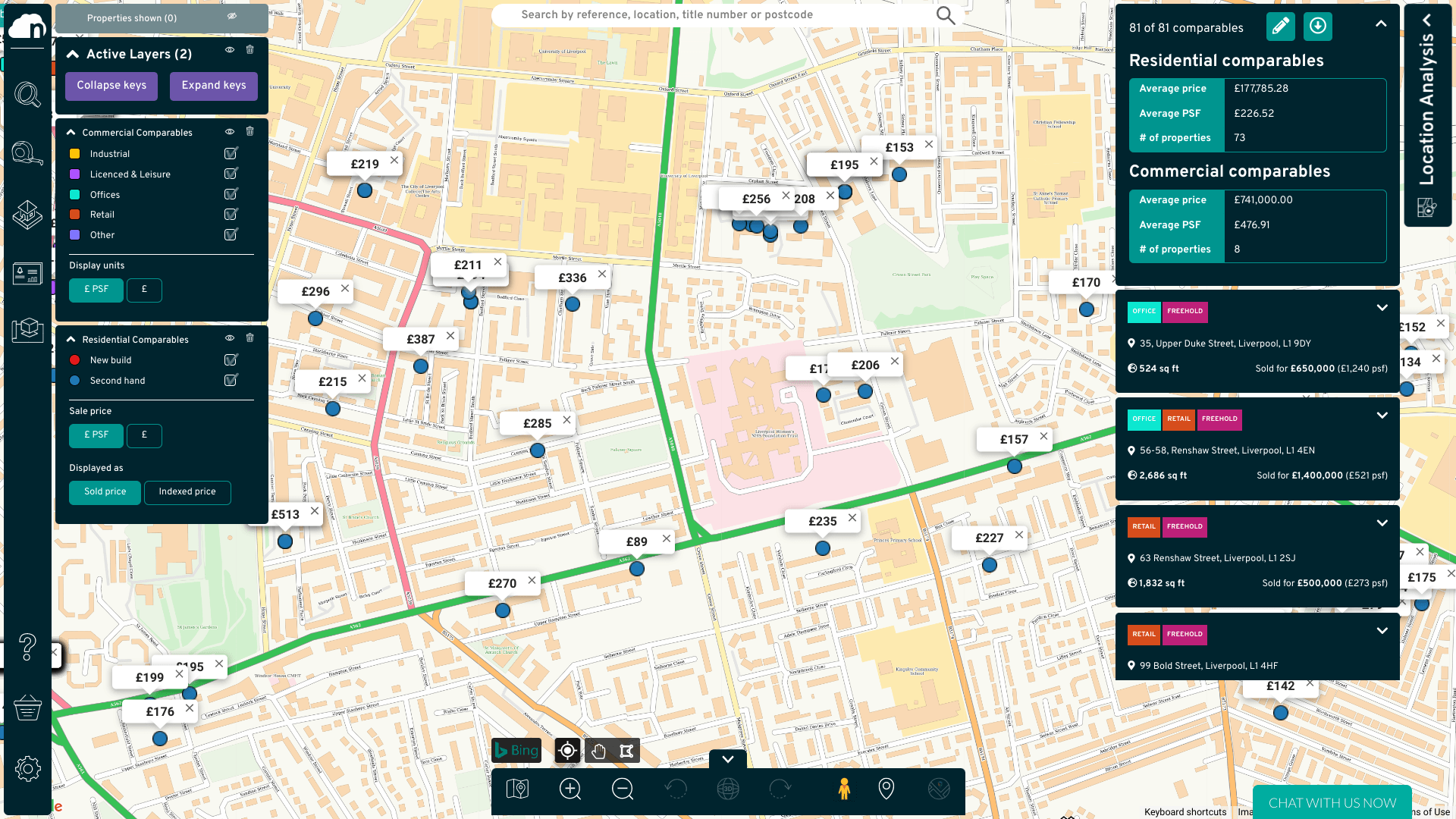Toggle visibility of Residential Comparables layer
The width and height of the screenshot is (1456, 819).
point(229,339)
